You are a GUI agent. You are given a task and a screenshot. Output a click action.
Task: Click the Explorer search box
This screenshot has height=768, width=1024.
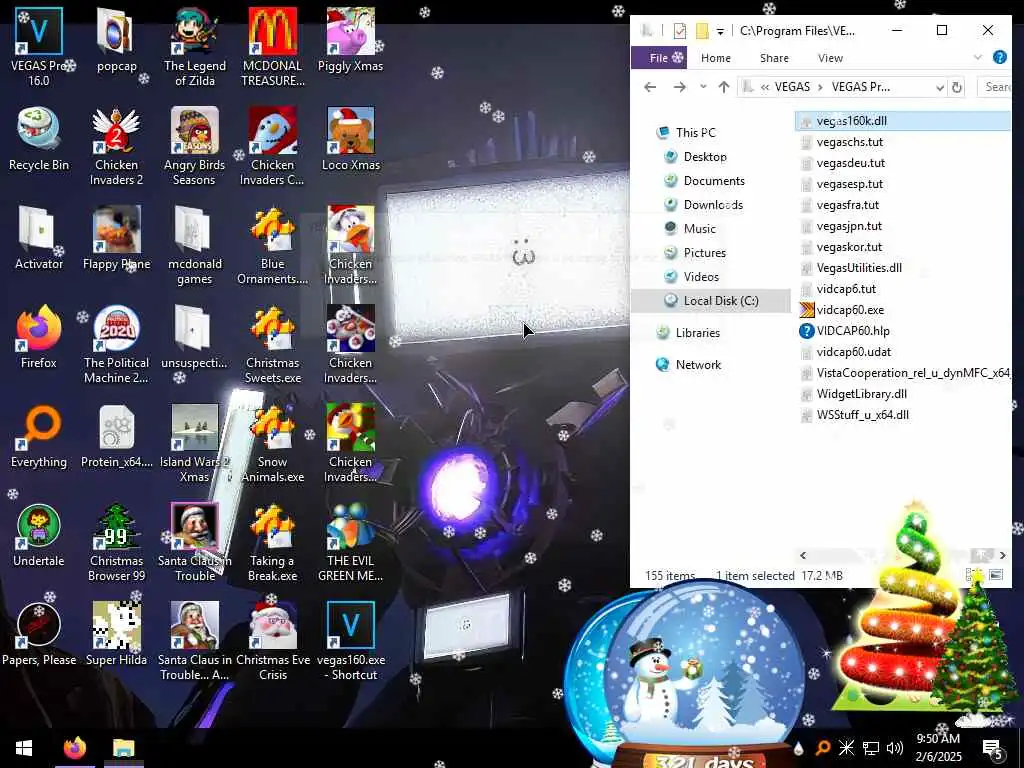(x=995, y=87)
